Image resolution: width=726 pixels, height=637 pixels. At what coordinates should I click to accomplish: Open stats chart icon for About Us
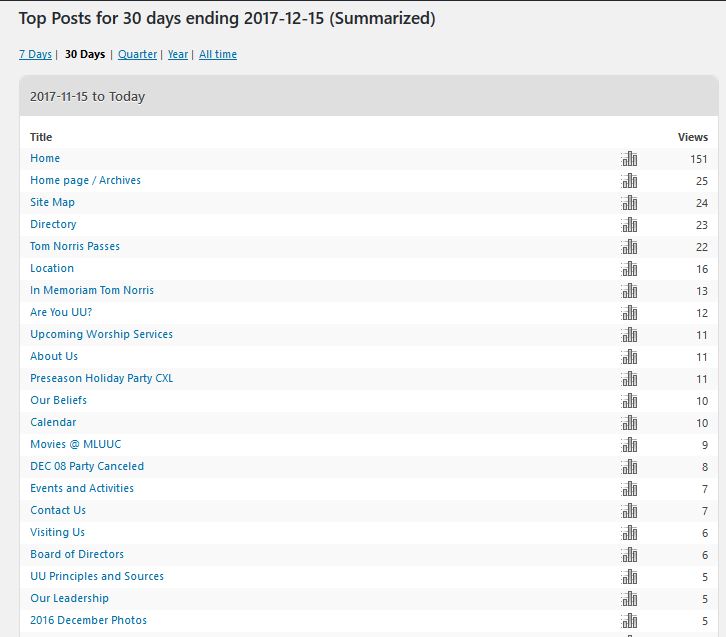point(629,356)
